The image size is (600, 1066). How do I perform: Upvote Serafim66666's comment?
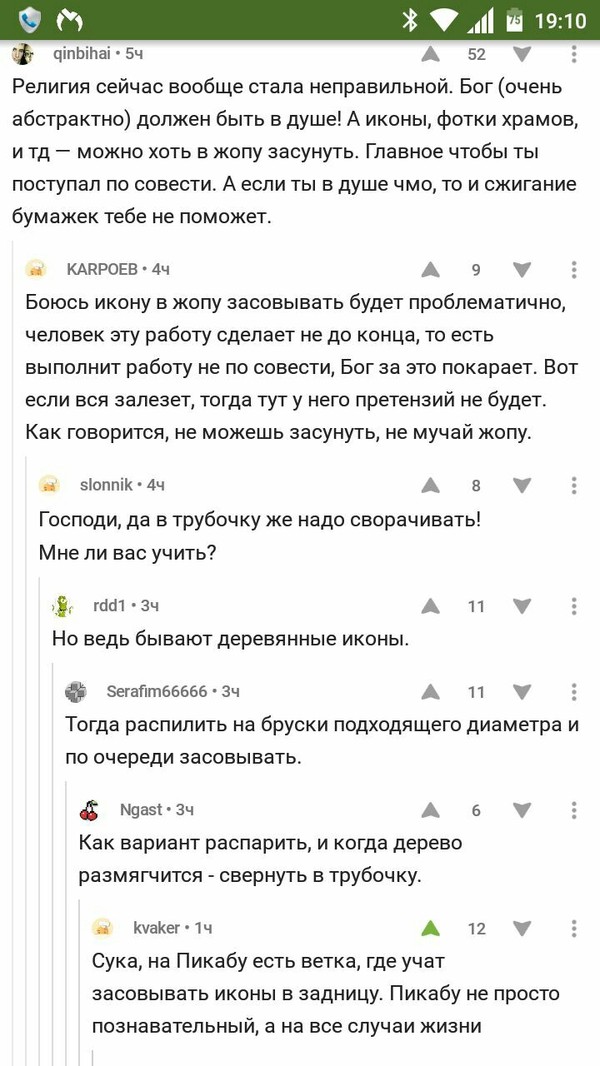[x=430, y=692]
